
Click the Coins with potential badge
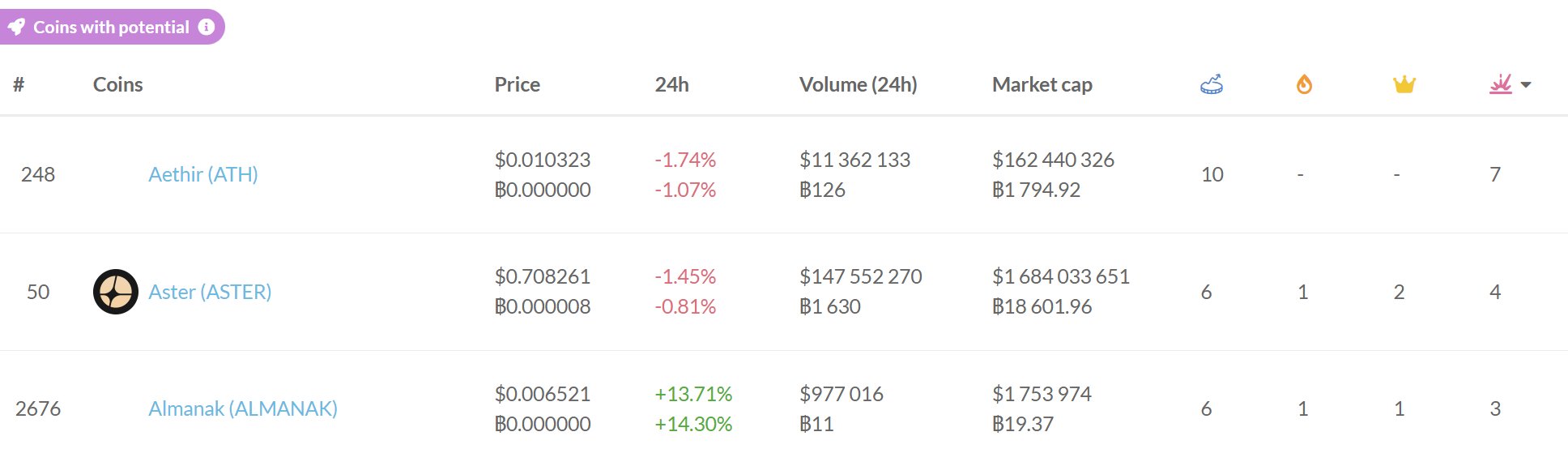click(x=111, y=27)
